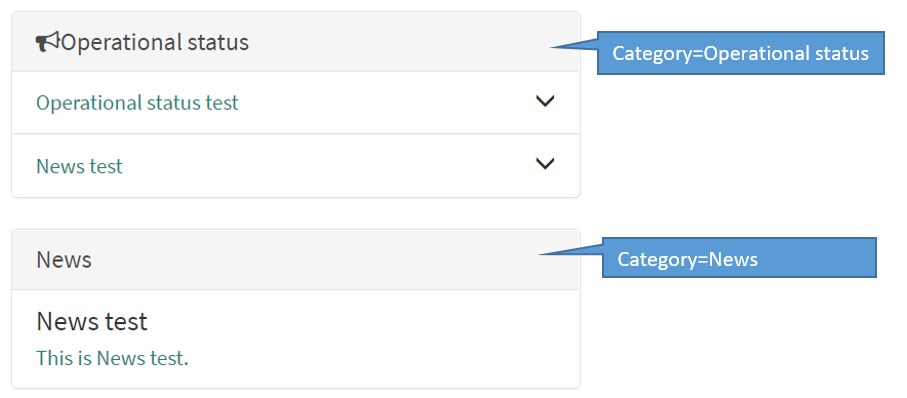Screen dimensions: 907x398
Task: Click the pointer tip of Category=Operational status callout
Action: (x=554, y=47)
